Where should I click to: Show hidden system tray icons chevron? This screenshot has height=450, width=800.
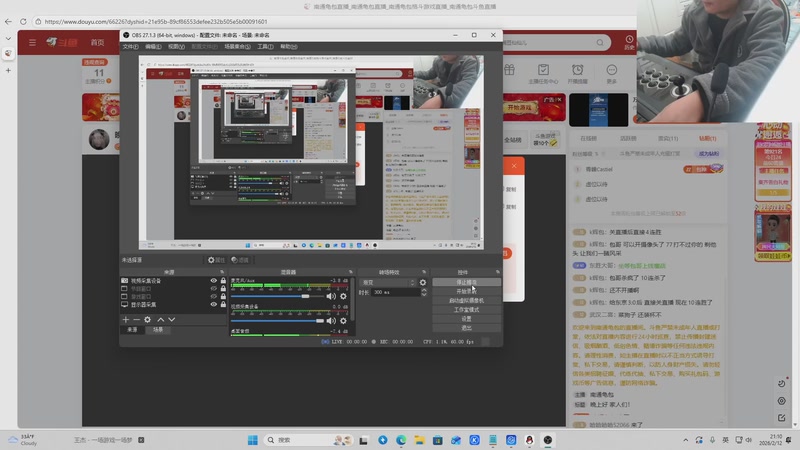[685, 440]
